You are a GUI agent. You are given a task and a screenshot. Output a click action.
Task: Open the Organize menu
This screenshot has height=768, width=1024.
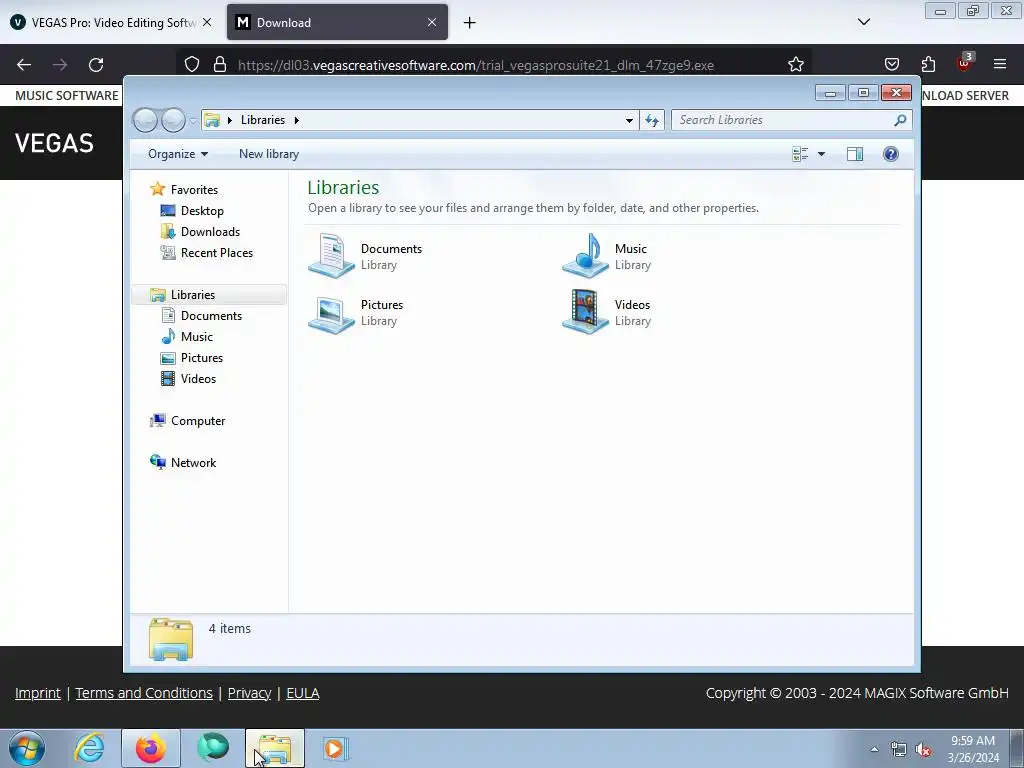pyautogui.click(x=178, y=154)
